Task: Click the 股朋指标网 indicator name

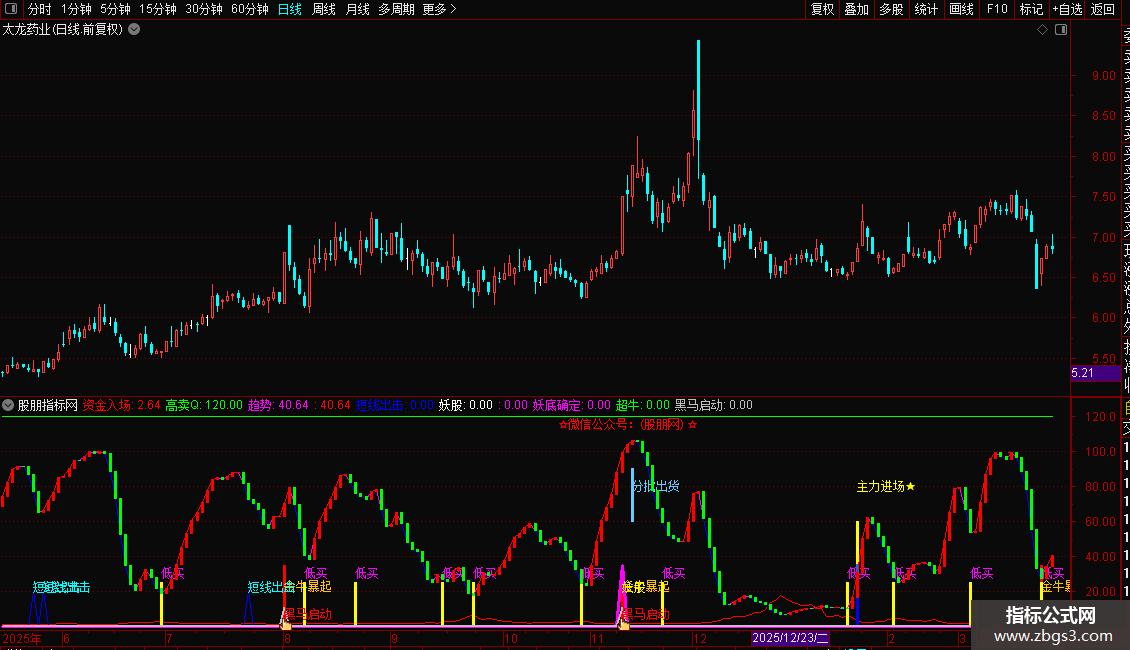Action: [48, 405]
